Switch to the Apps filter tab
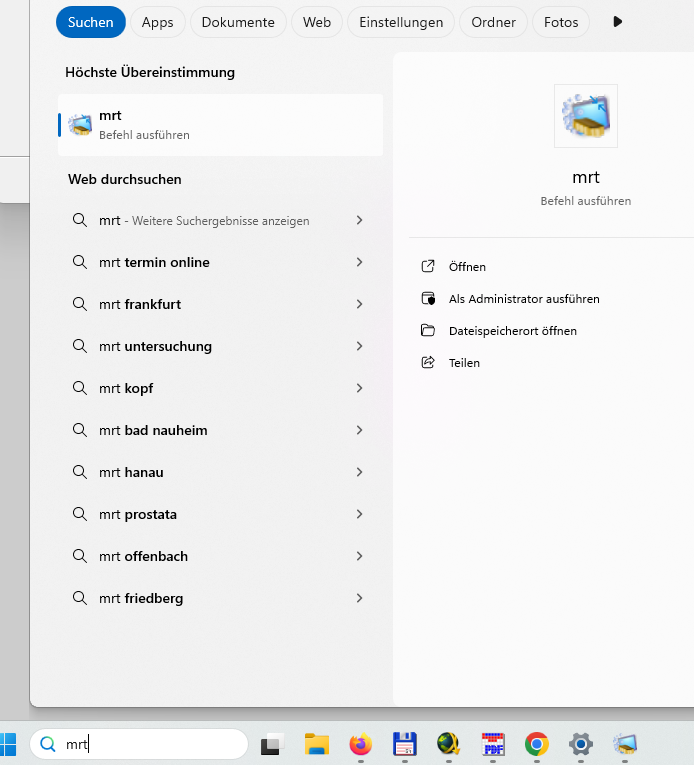Image resolution: width=694 pixels, height=765 pixels. click(x=158, y=22)
